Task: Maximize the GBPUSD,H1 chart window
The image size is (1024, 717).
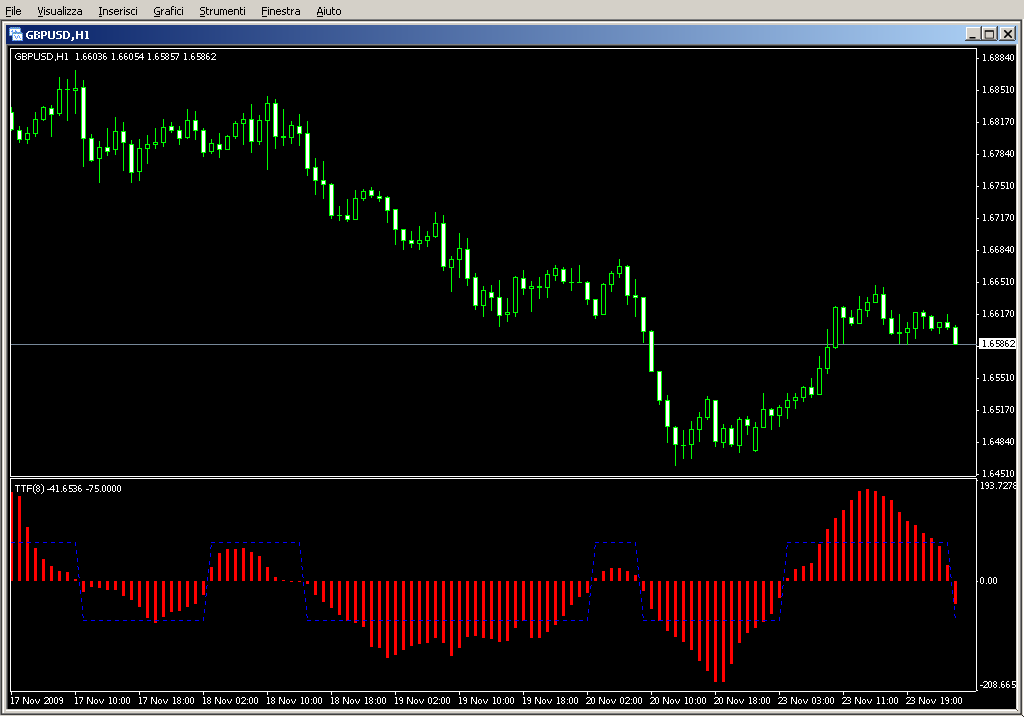Action: [x=989, y=34]
